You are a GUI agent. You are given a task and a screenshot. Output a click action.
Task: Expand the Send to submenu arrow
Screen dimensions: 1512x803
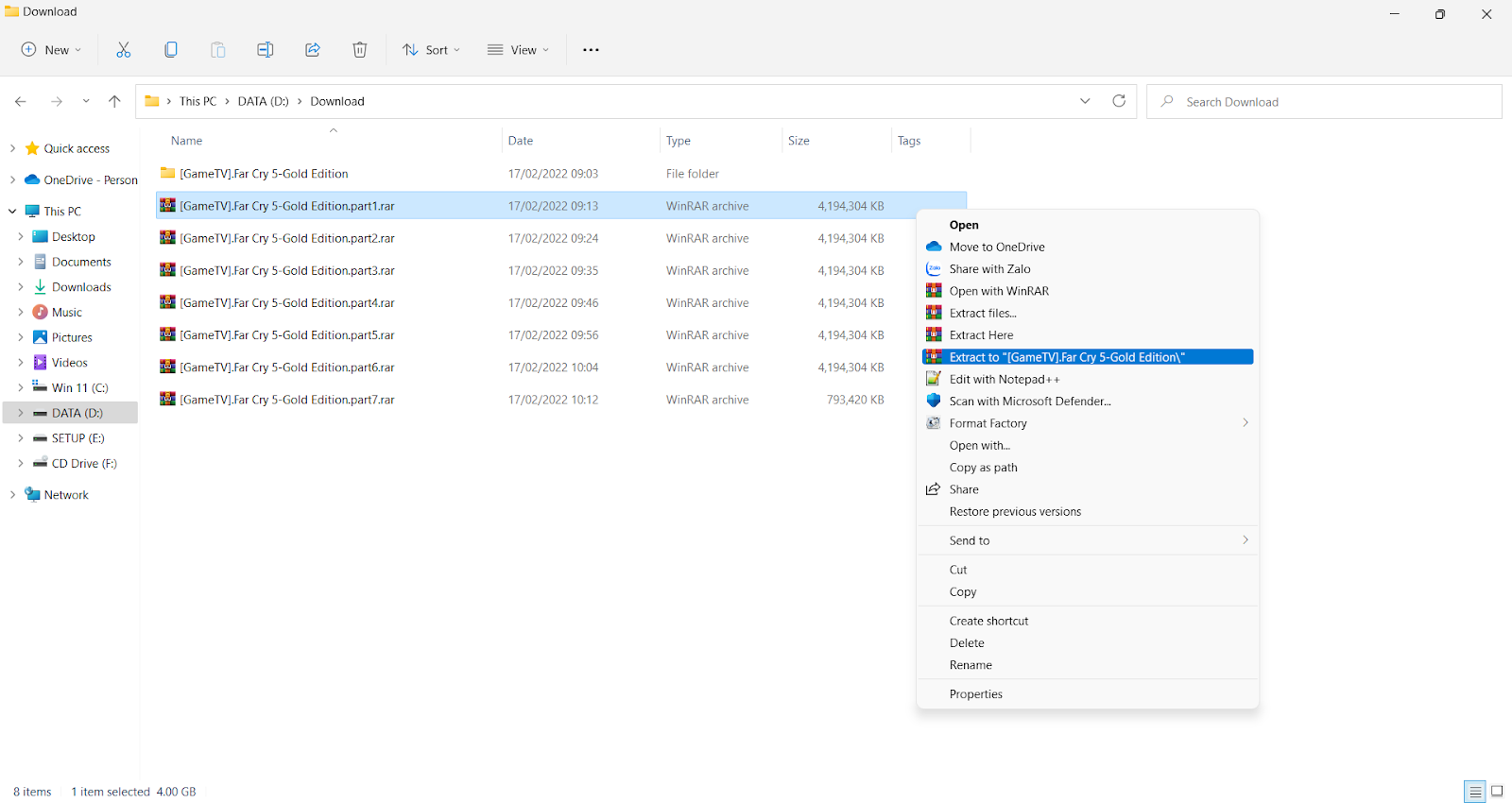[x=1246, y=540]
